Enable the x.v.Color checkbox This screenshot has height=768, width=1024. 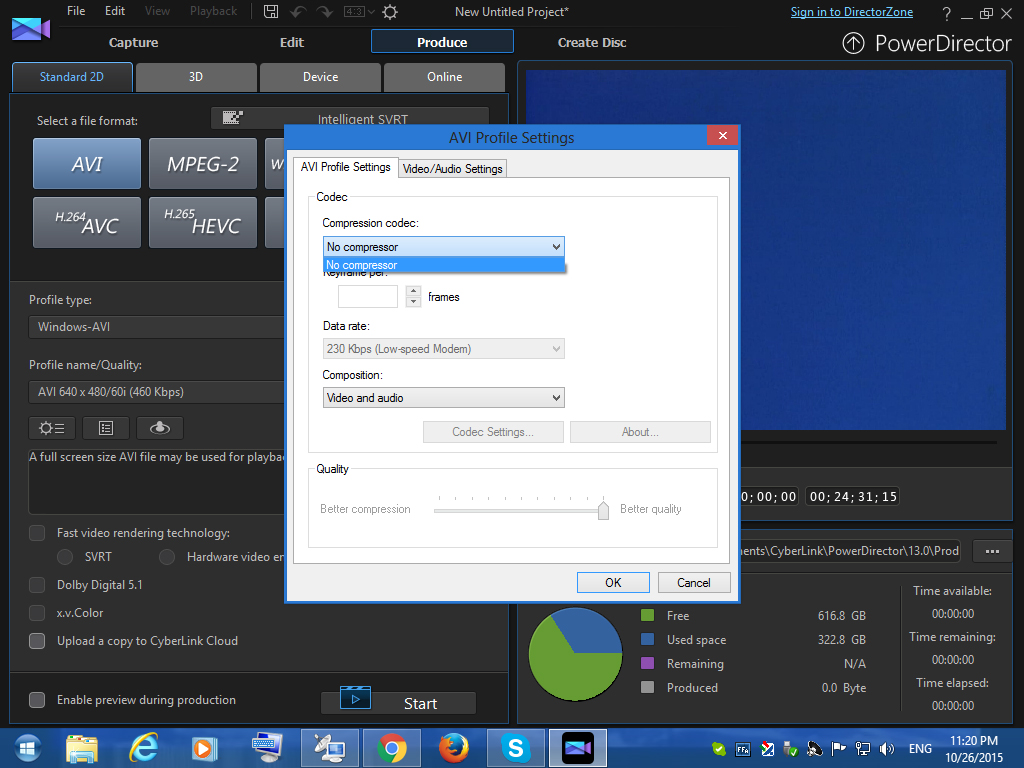[x=37, y=613]
